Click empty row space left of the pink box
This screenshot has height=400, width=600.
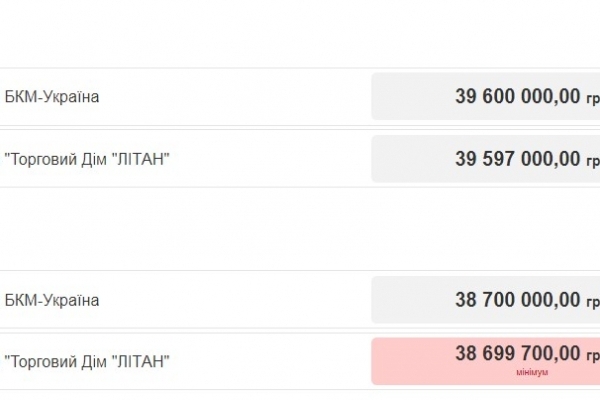(x=270, y=361)
